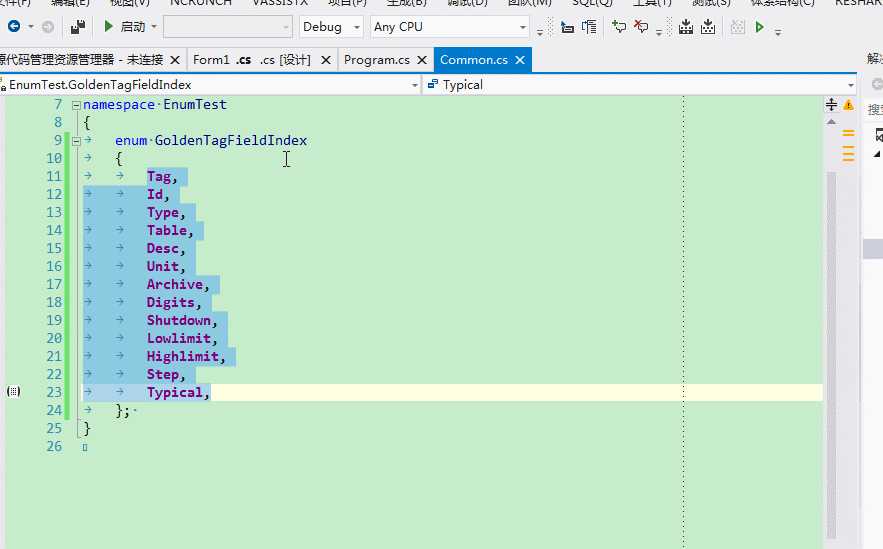The image size is (883, 549).
Task: Click the editor split handle icon above scrollbar
Action: click(831, 104)
